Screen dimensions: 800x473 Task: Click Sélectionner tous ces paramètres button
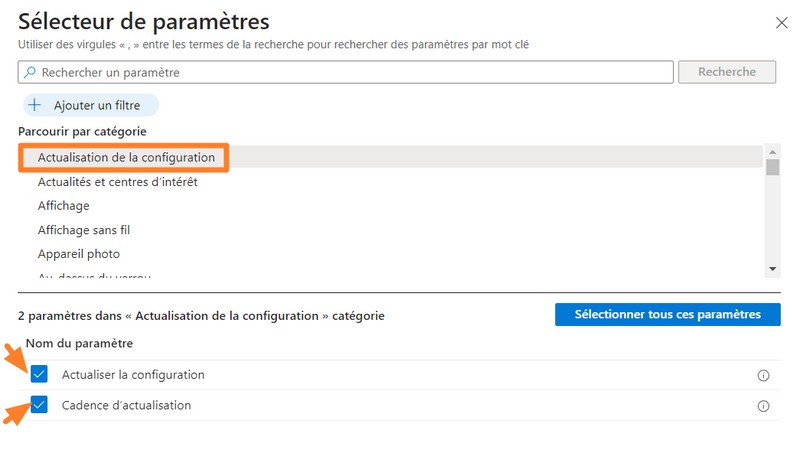point(667,314)
